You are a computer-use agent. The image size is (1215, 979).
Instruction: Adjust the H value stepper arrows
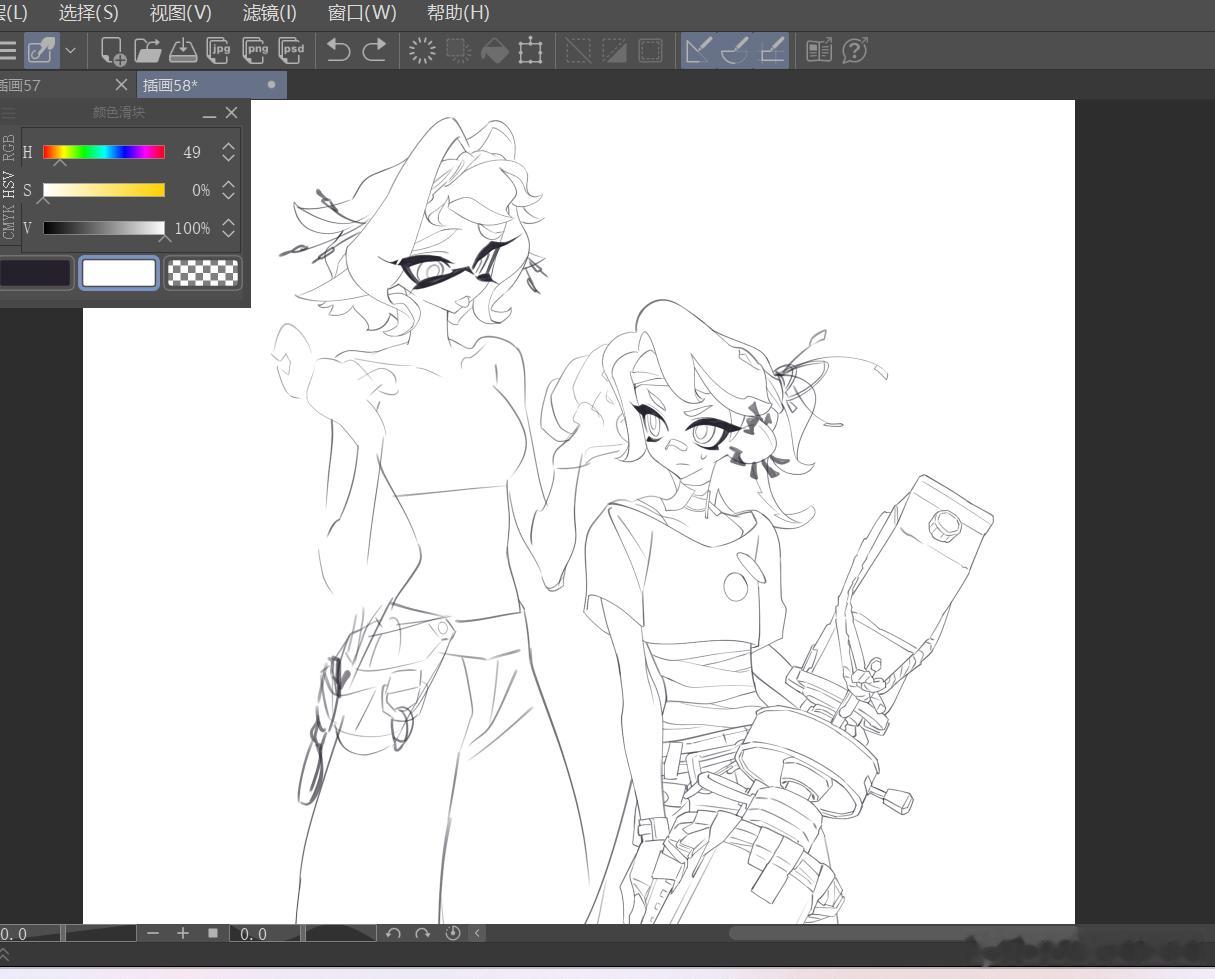(x=229, y=152)
